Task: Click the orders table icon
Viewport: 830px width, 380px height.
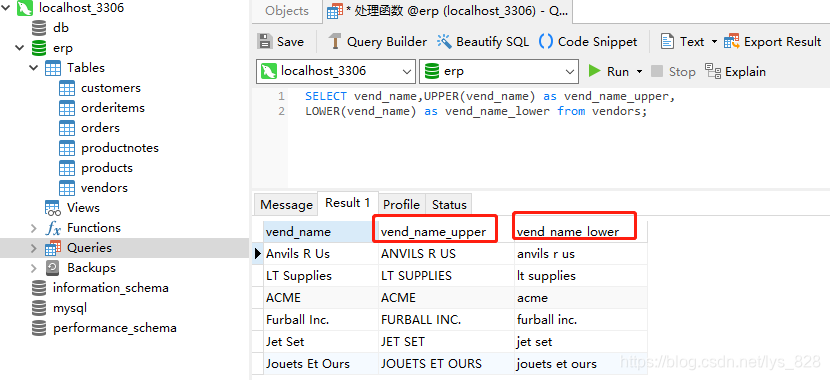Action: tap(67, 129)
